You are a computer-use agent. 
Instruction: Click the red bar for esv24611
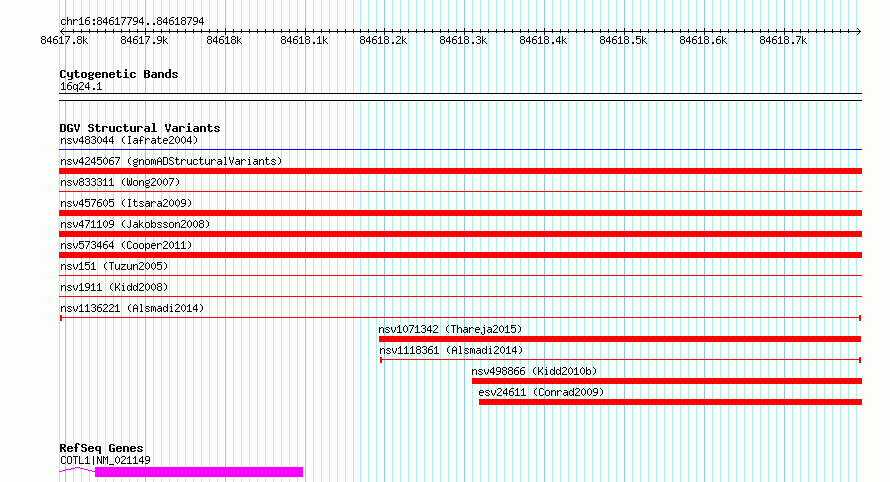[670, 402]
